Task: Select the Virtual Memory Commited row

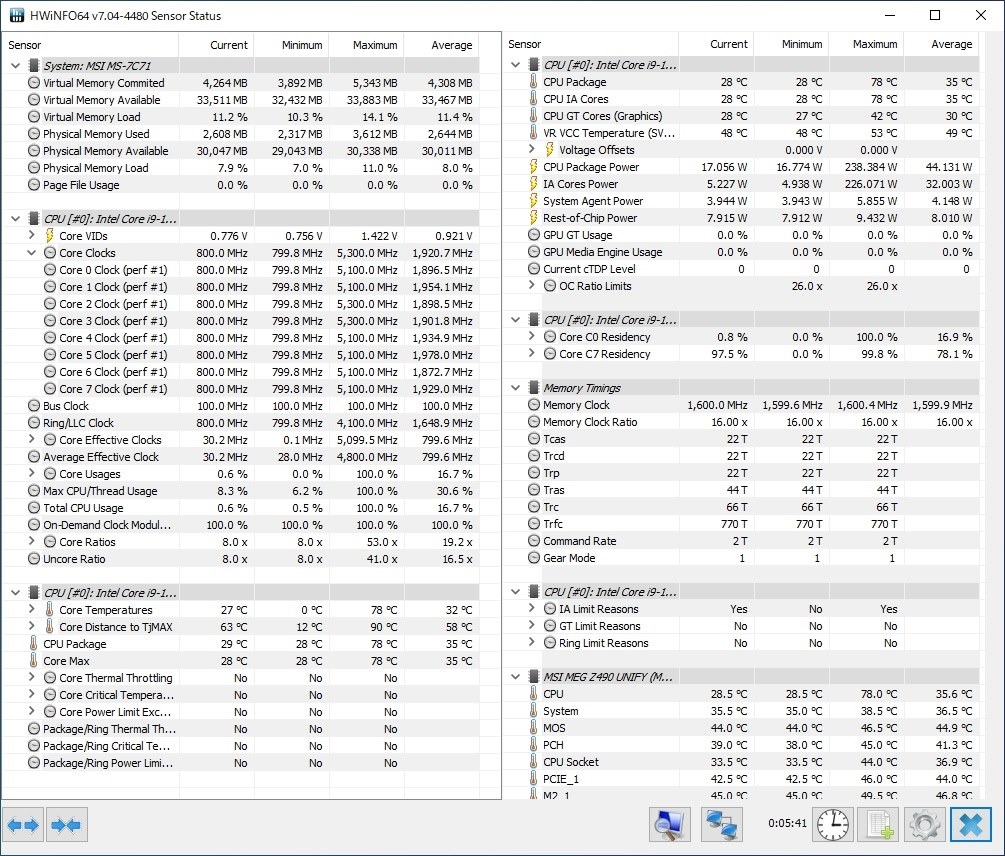Action: click(240, 83)
